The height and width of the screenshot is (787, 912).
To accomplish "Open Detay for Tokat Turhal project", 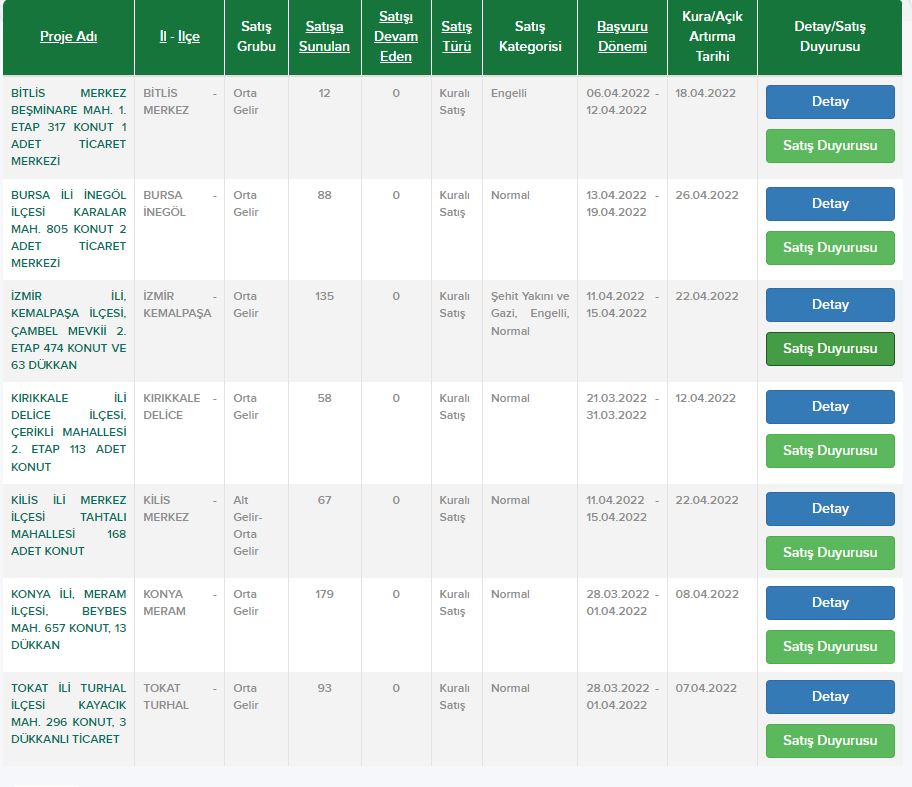I will [x=830, y=697].
